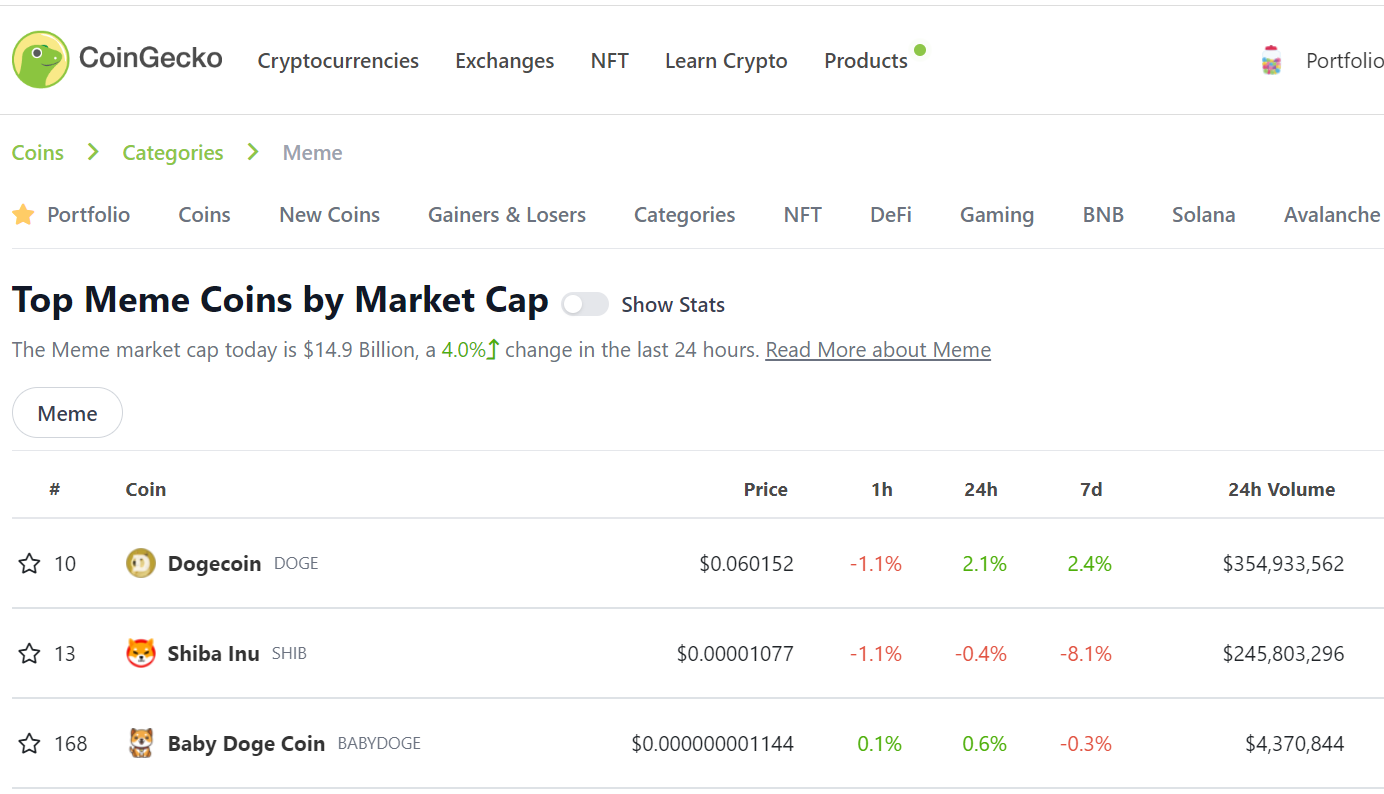Switch to the Gainers & Losers tab
Screen dimensions: 1384x794
(507, 215)
